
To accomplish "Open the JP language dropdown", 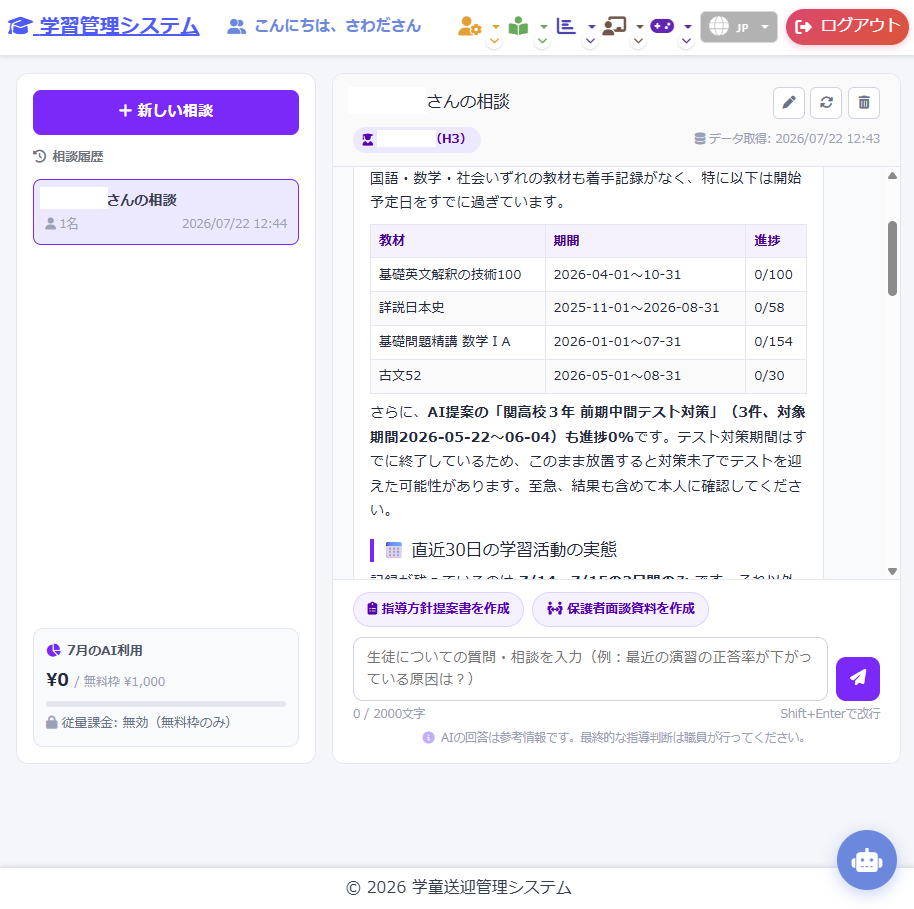I will [x=739, y=27].
